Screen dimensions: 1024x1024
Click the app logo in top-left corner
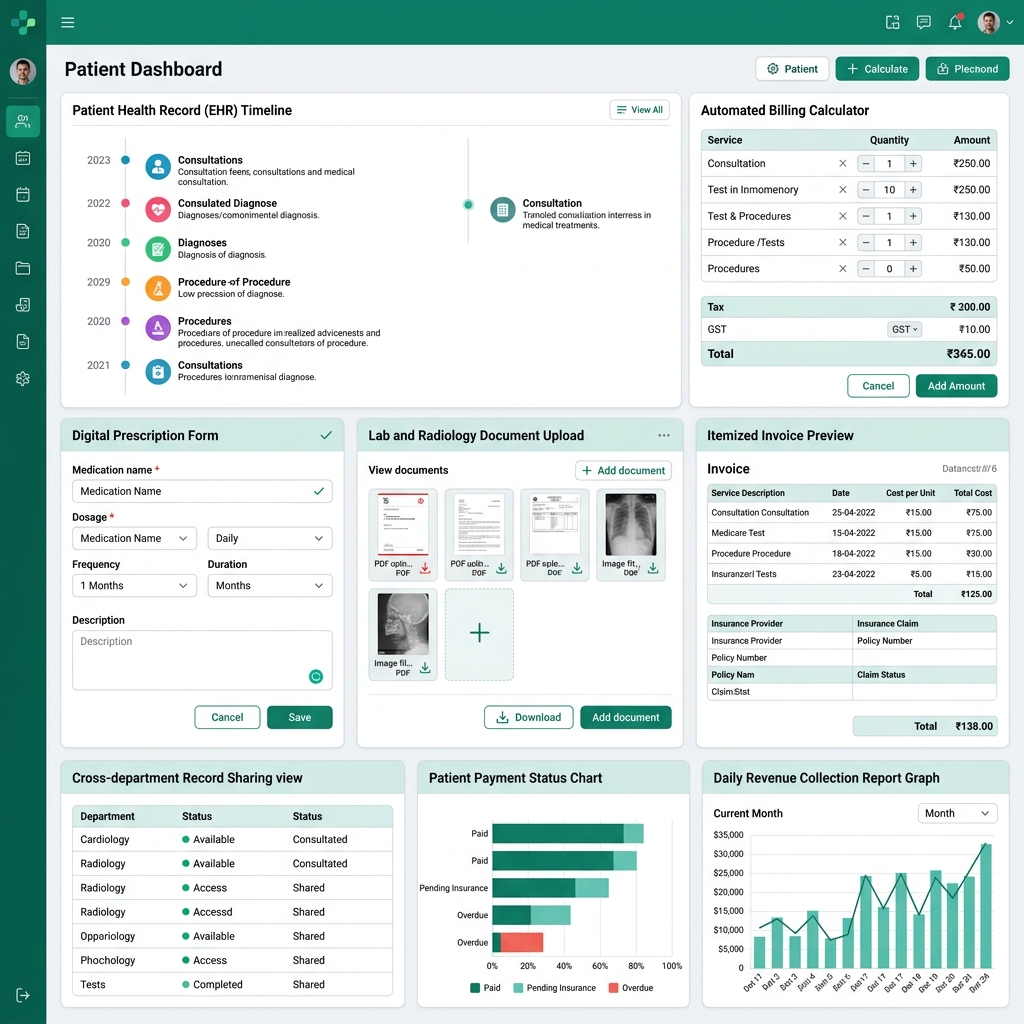(23, 22)
